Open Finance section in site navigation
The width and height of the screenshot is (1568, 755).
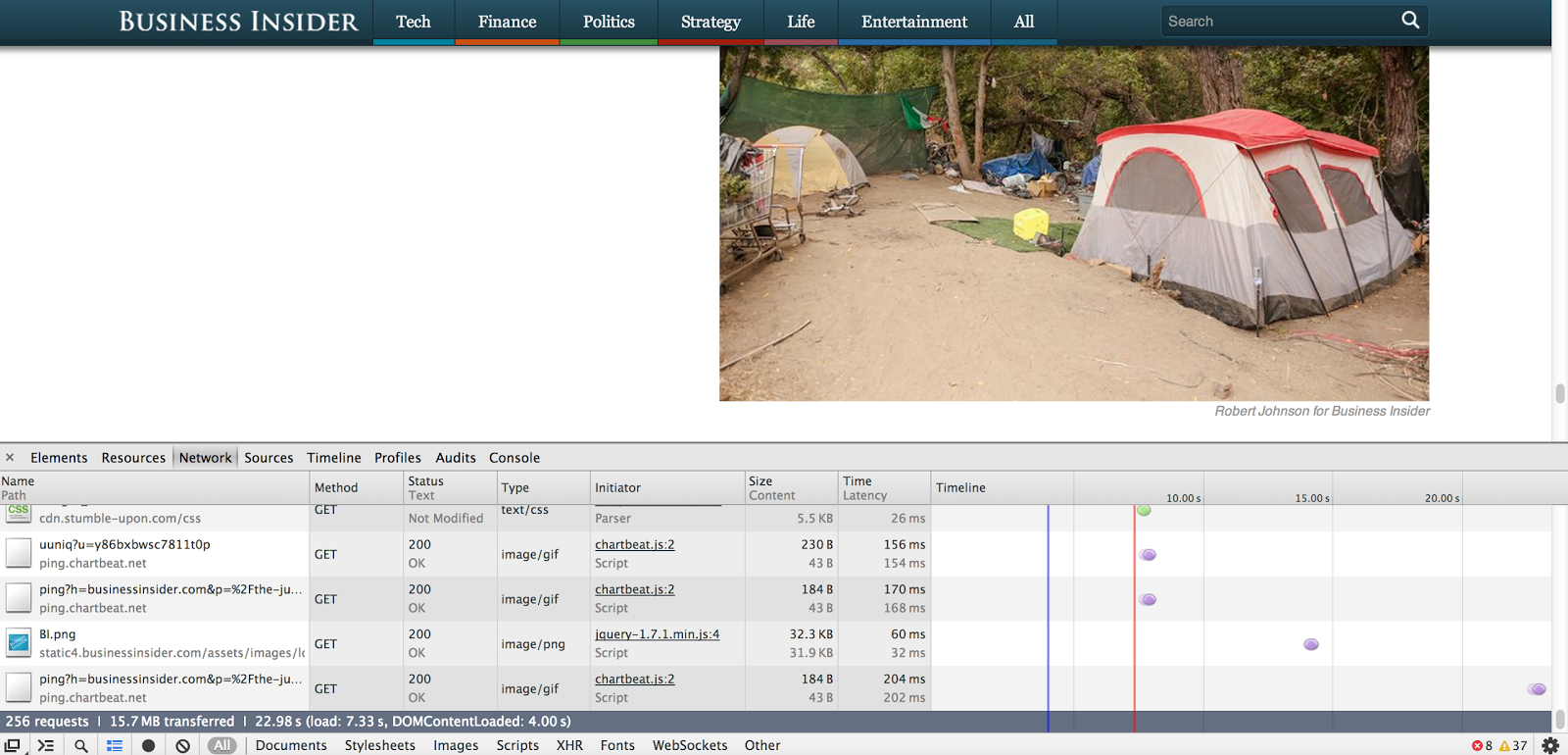point(507,22)
